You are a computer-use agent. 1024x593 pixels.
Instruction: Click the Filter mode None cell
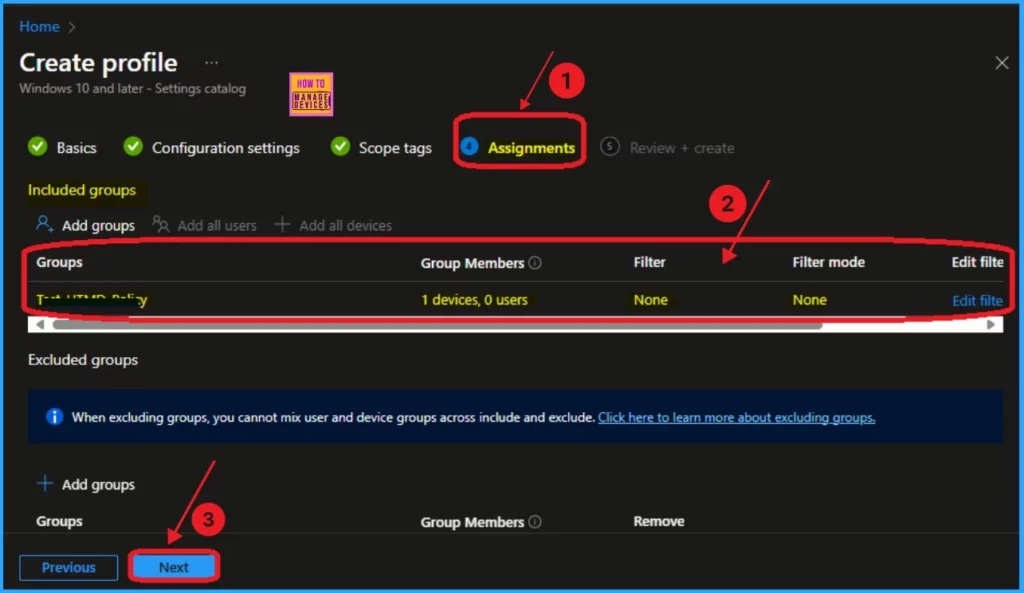click(810, 300)
